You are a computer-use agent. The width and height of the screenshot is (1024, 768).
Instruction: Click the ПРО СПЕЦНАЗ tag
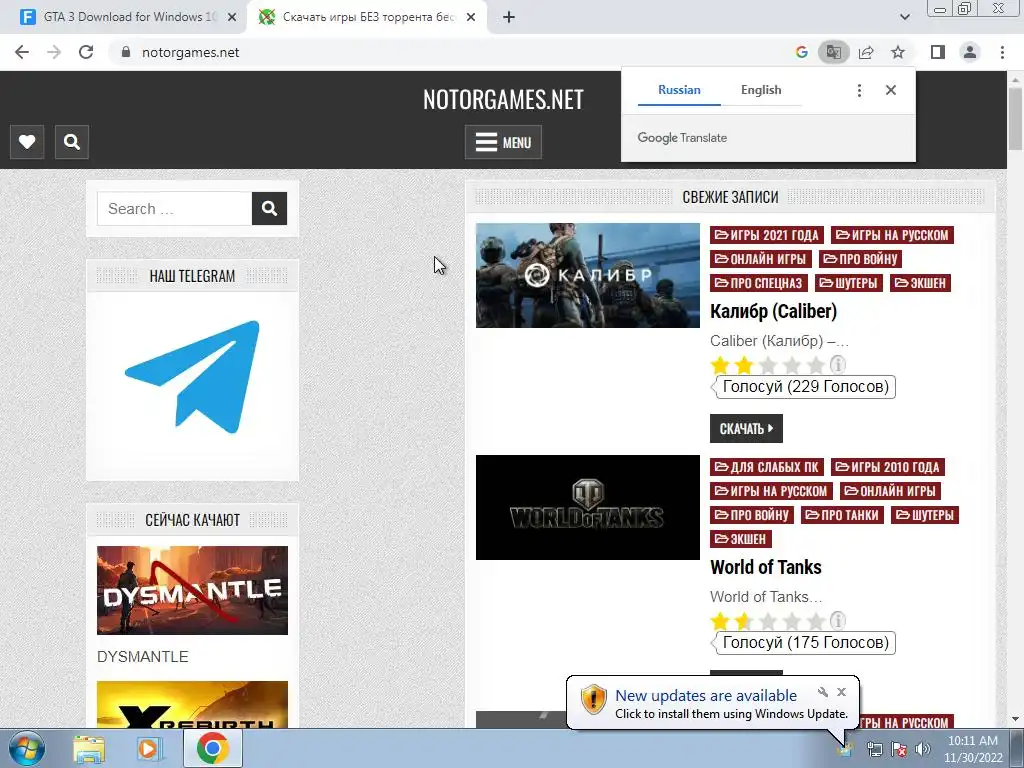[x=759, y=283]
